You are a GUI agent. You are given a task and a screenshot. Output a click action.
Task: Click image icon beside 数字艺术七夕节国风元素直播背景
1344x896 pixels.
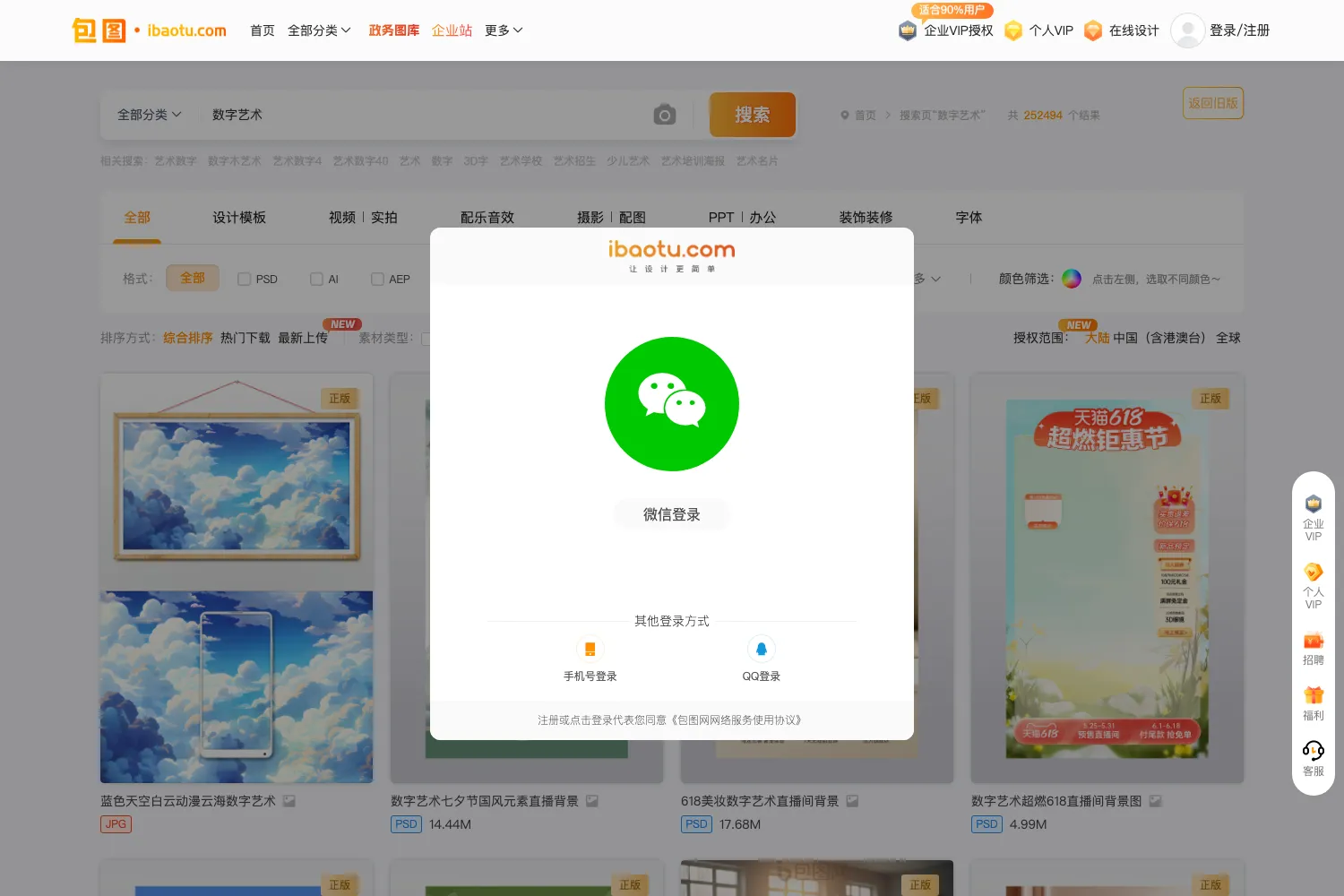click(592, 801)
